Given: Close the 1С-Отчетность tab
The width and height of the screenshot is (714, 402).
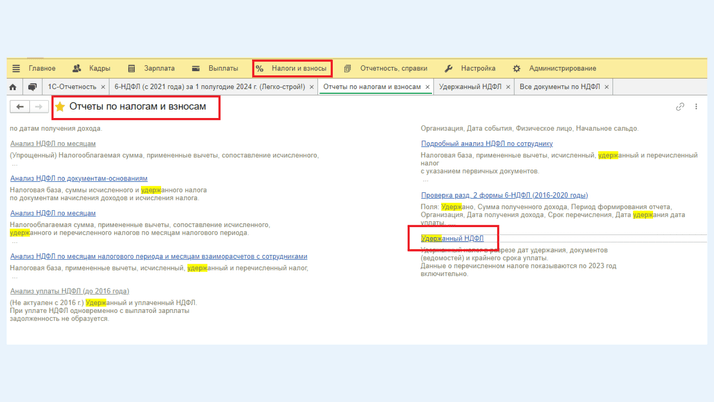Looking at the screenshot, I should click(103, 87).
